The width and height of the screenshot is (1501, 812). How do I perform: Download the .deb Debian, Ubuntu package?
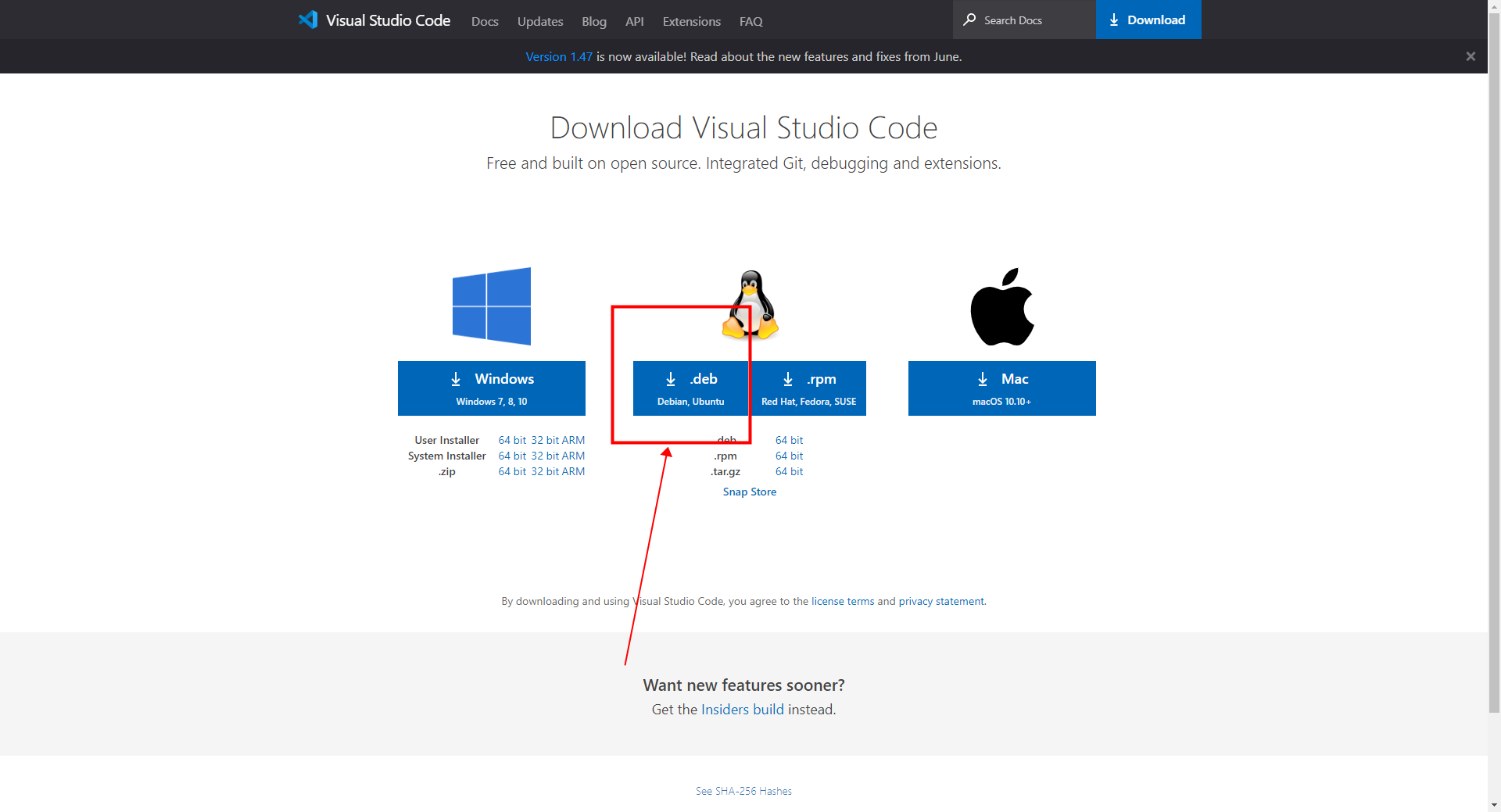point(691,388)
